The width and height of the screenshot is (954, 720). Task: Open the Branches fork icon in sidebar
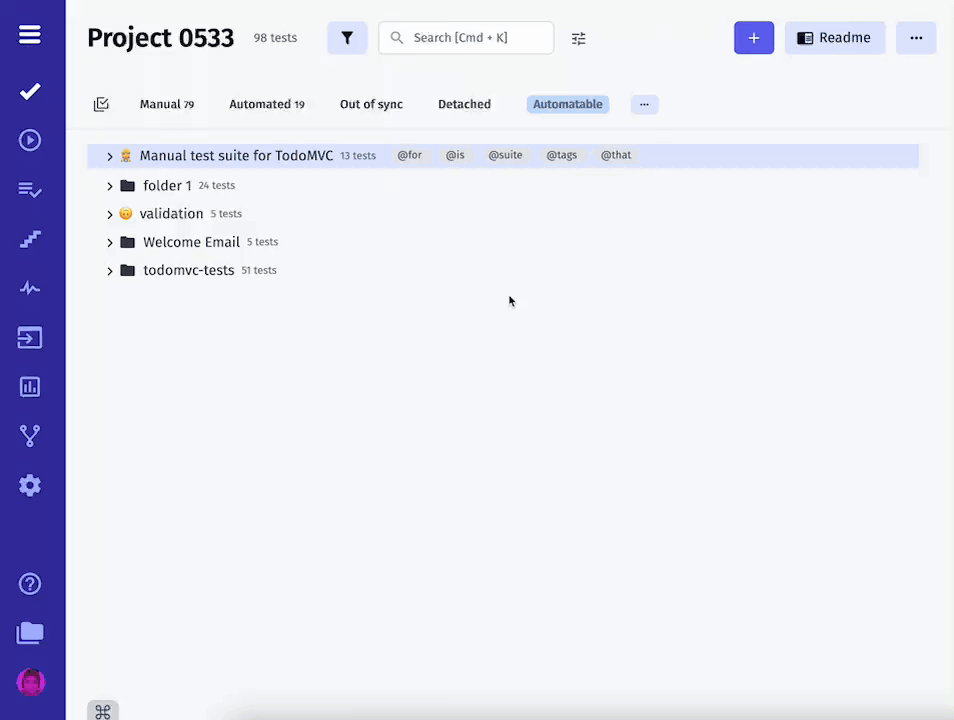(30, 436)
